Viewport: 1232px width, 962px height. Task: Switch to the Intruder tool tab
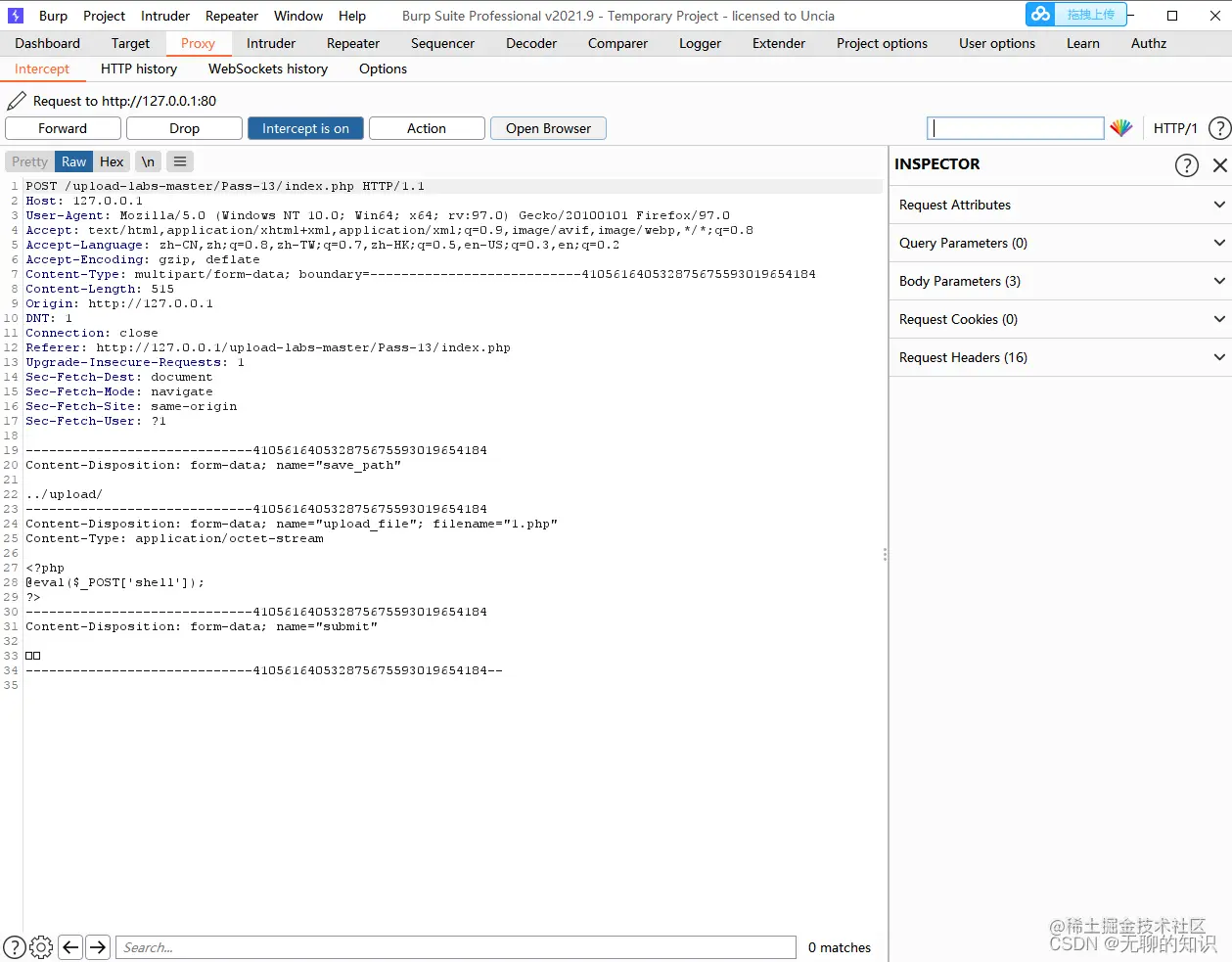271,43
